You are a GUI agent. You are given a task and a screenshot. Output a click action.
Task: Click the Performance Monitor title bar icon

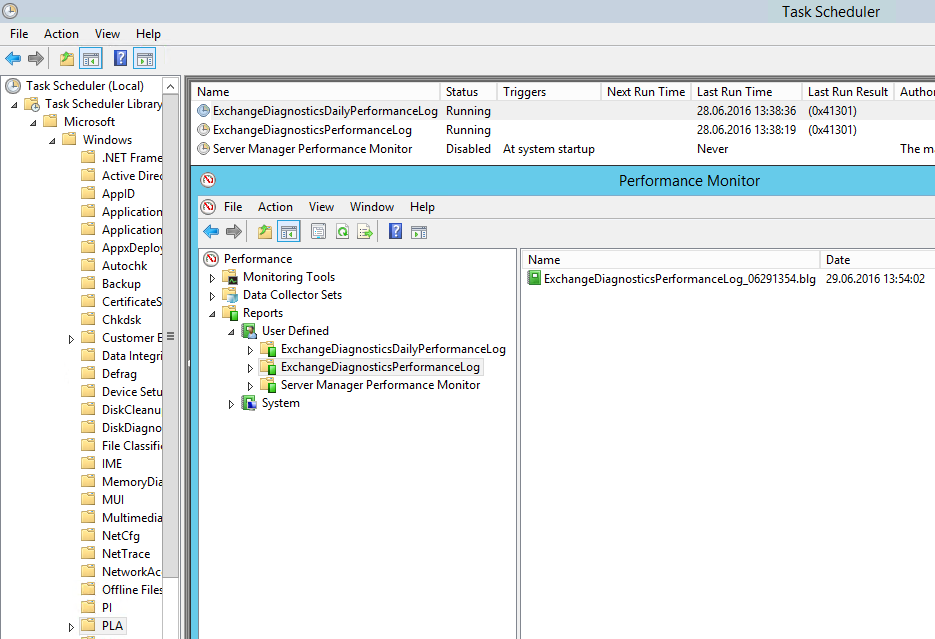pyautogui.click(x=208, y=180)
